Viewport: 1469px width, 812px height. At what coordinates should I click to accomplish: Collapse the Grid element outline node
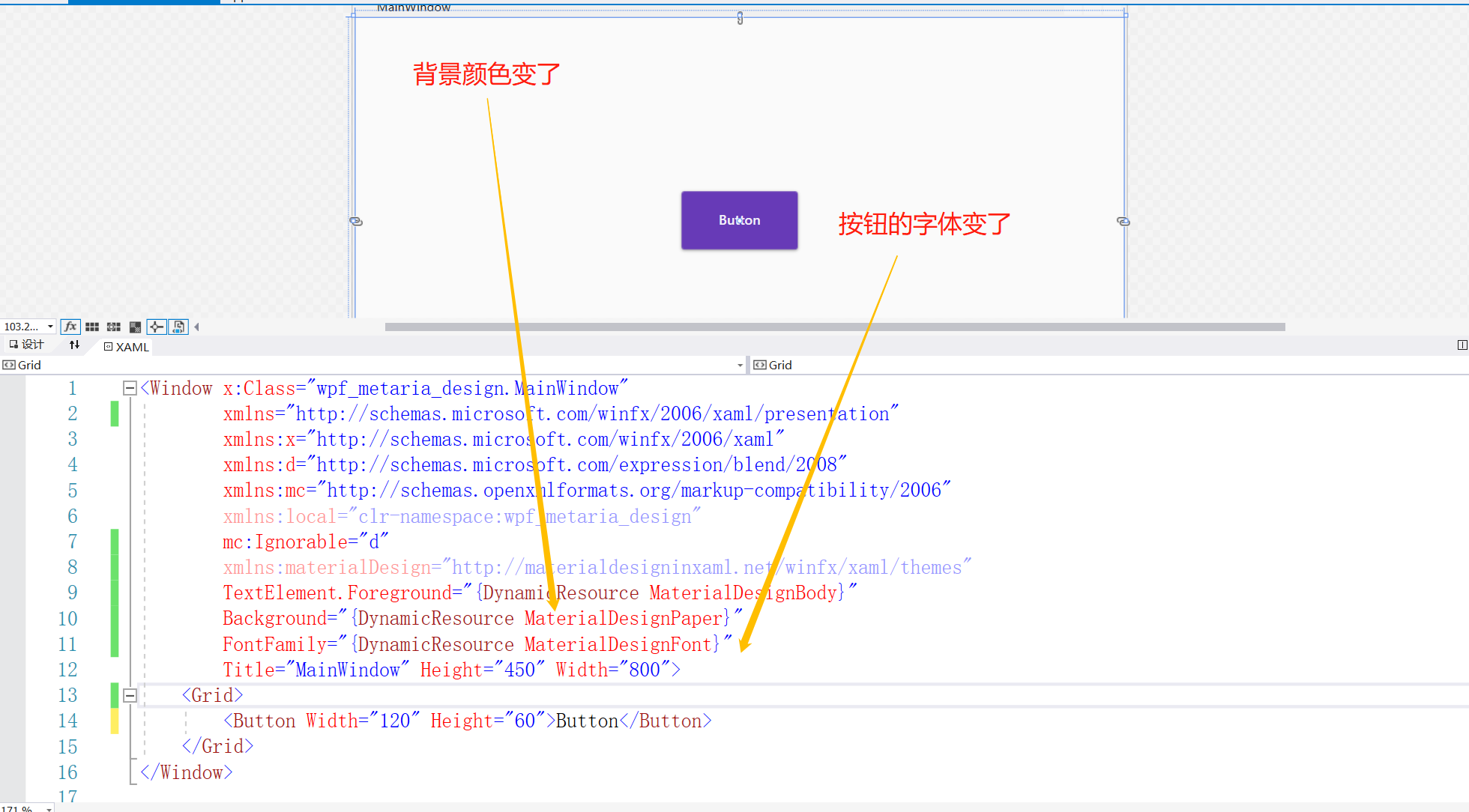130,695
